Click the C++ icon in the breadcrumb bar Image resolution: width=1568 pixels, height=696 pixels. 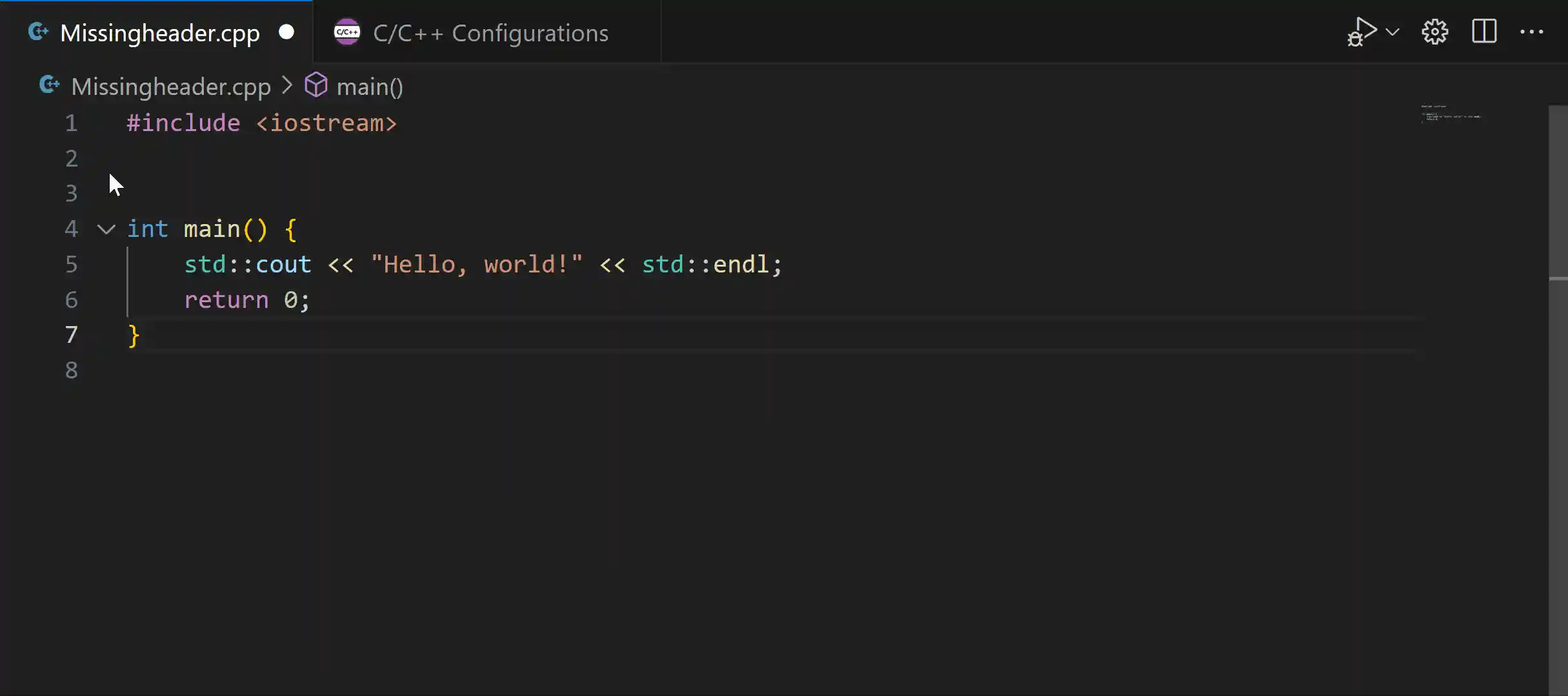coord(48,85)
